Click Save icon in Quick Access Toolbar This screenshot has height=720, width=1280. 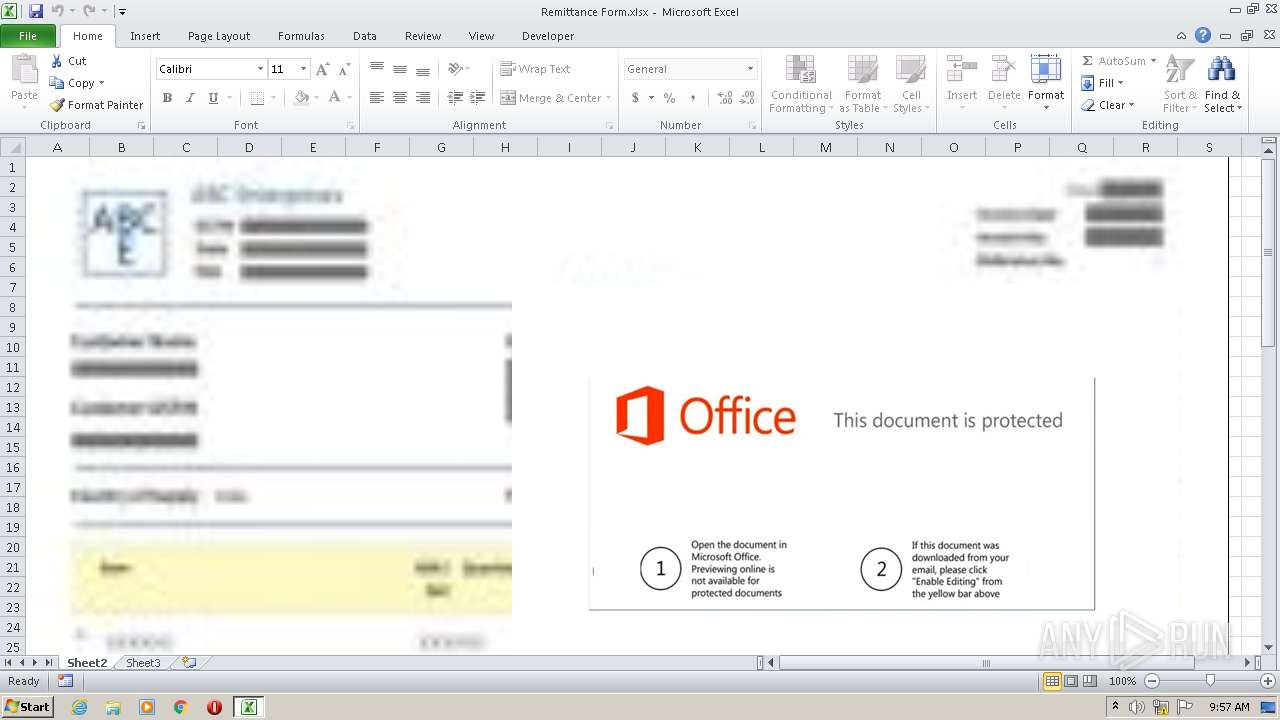coord(36,11)
